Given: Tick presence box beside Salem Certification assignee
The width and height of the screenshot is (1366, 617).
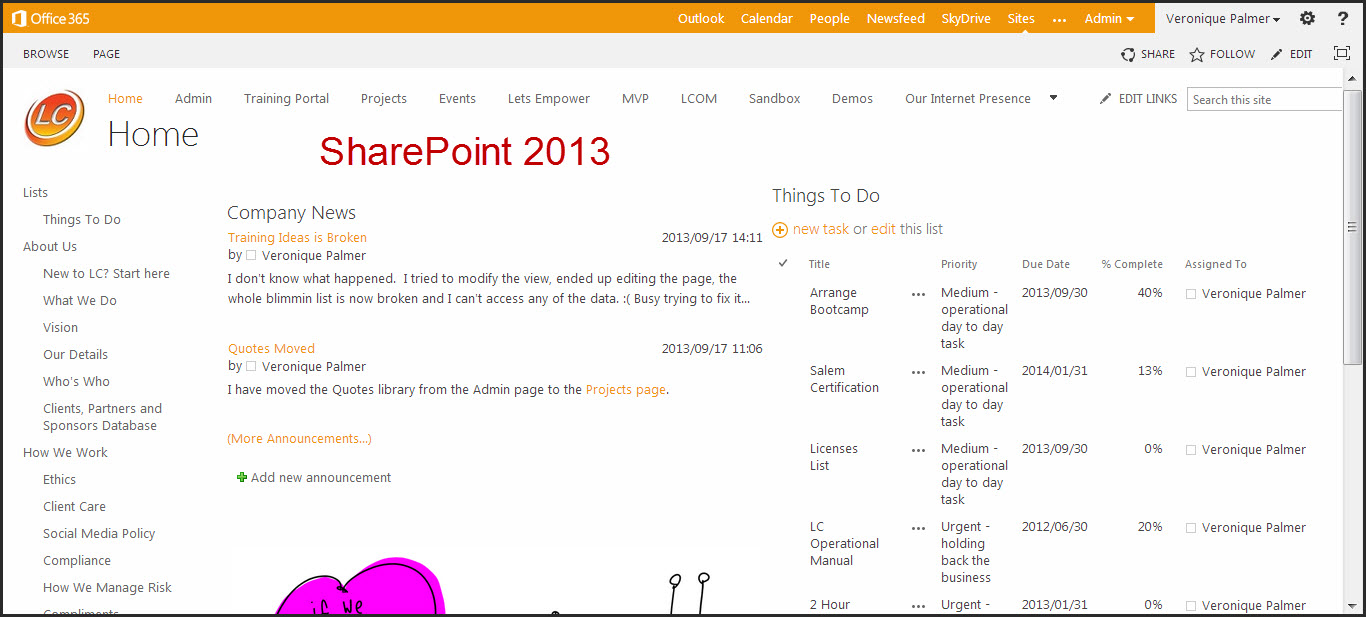Looking at the screenshot, I should [1190, 372].
